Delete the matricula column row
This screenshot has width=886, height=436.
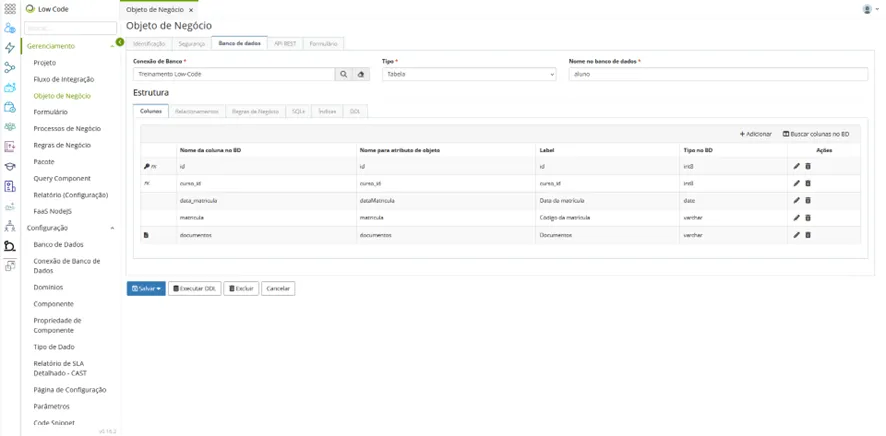click(808, 217)
